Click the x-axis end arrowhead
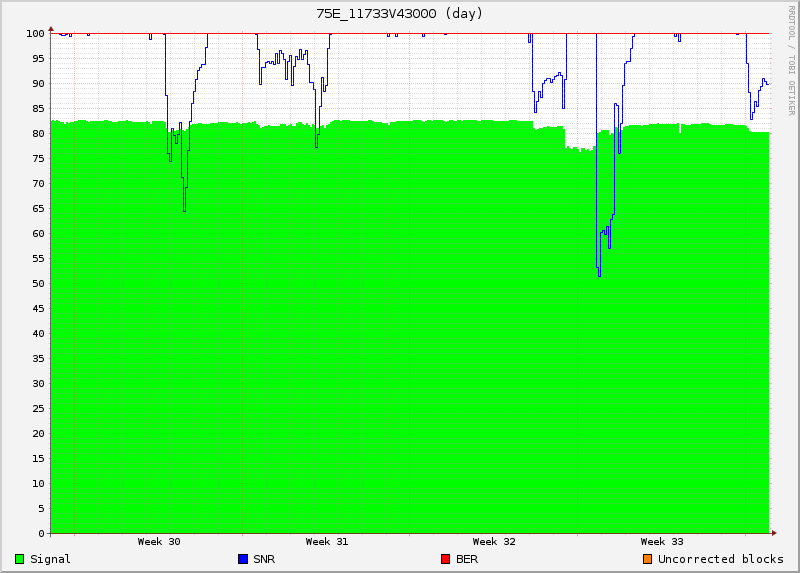800x573 pixels. 774,533
